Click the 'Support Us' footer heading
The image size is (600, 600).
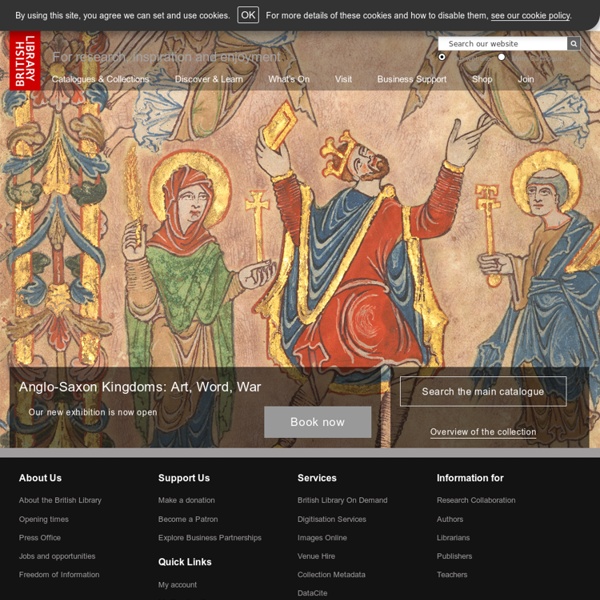pos(184,478)
